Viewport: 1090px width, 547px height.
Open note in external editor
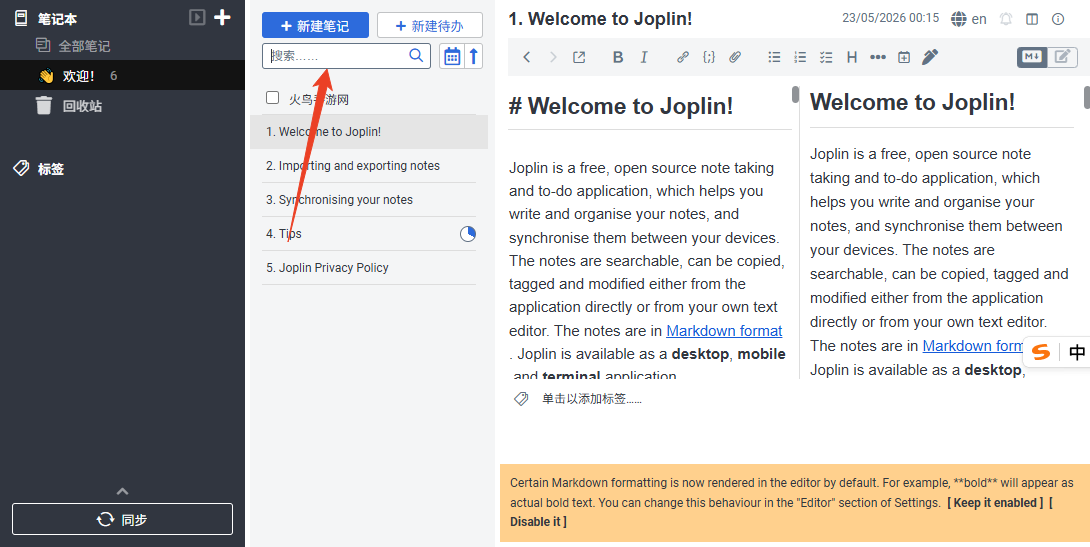coord(579,58)
